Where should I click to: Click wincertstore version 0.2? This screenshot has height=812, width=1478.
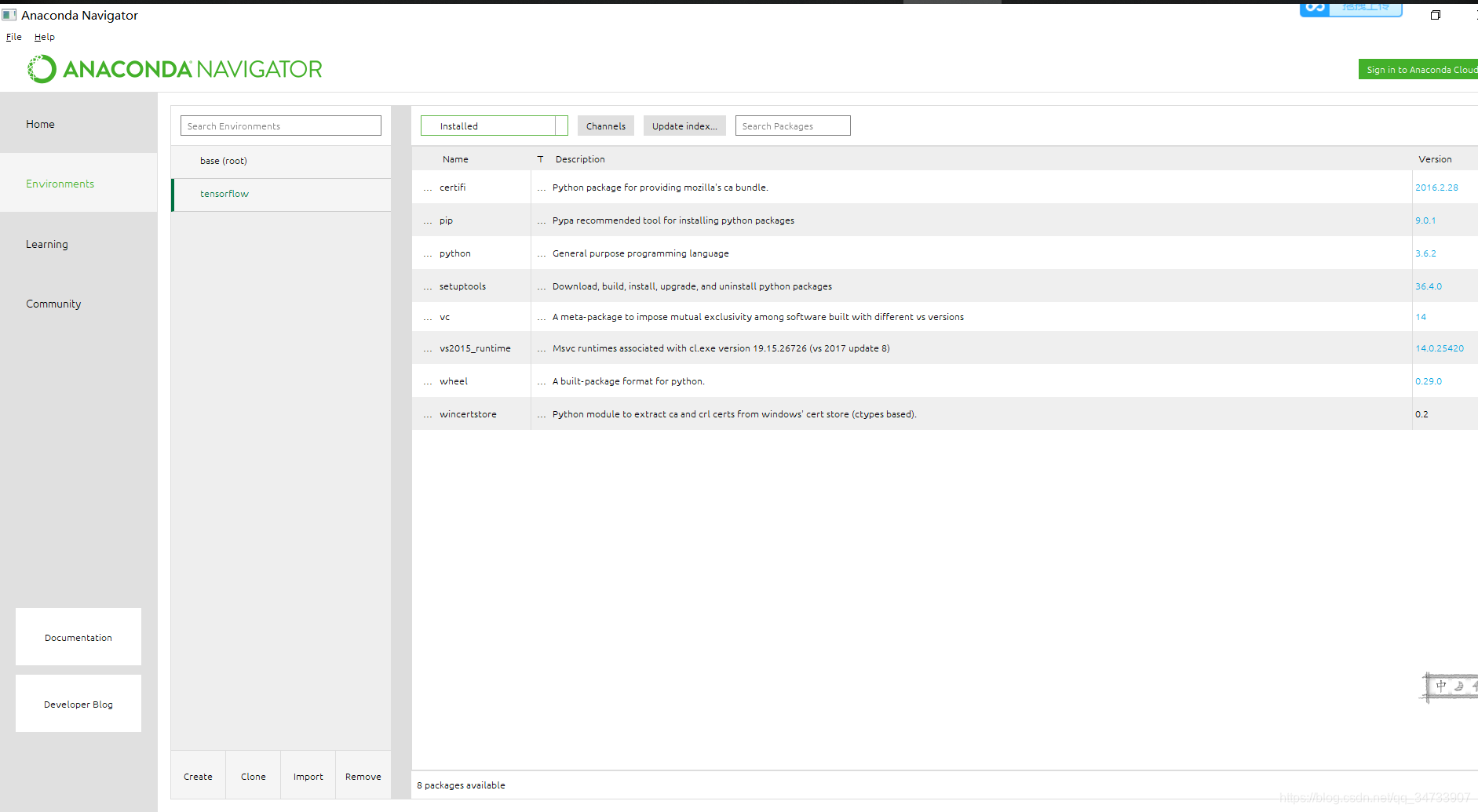pos(1421,414)
